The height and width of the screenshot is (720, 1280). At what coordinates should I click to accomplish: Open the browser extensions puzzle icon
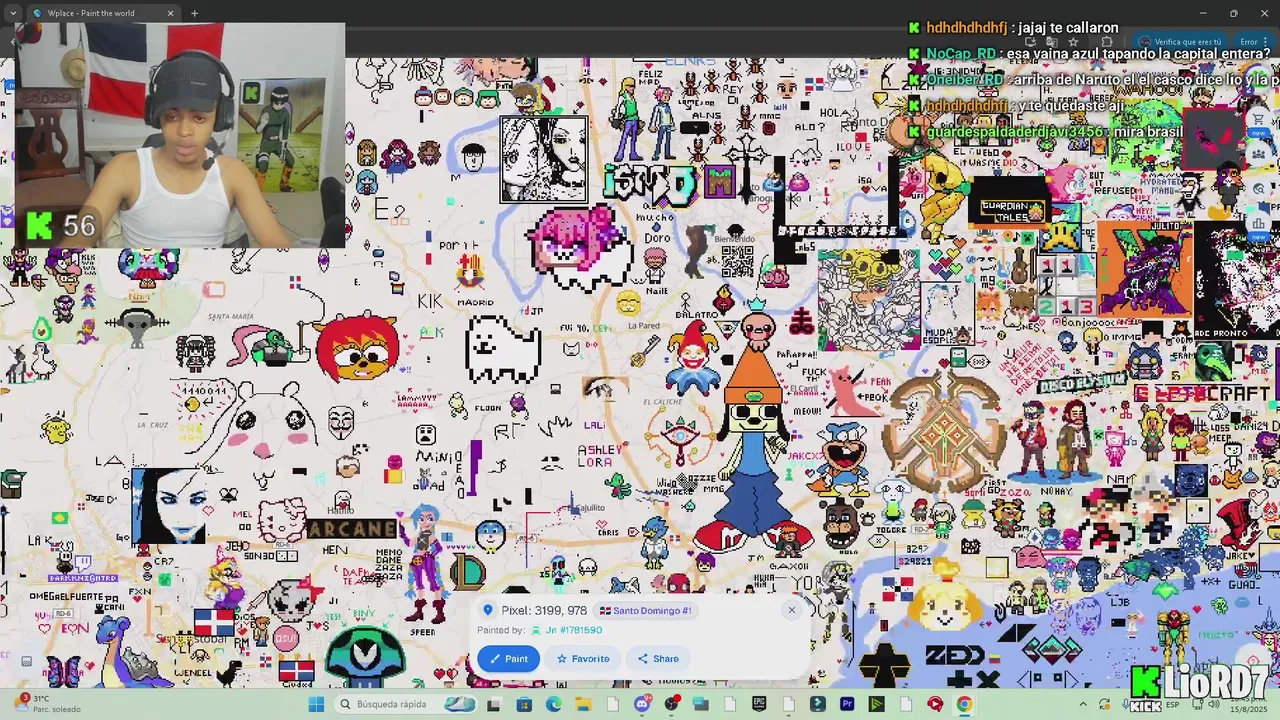click(1107, 42)
